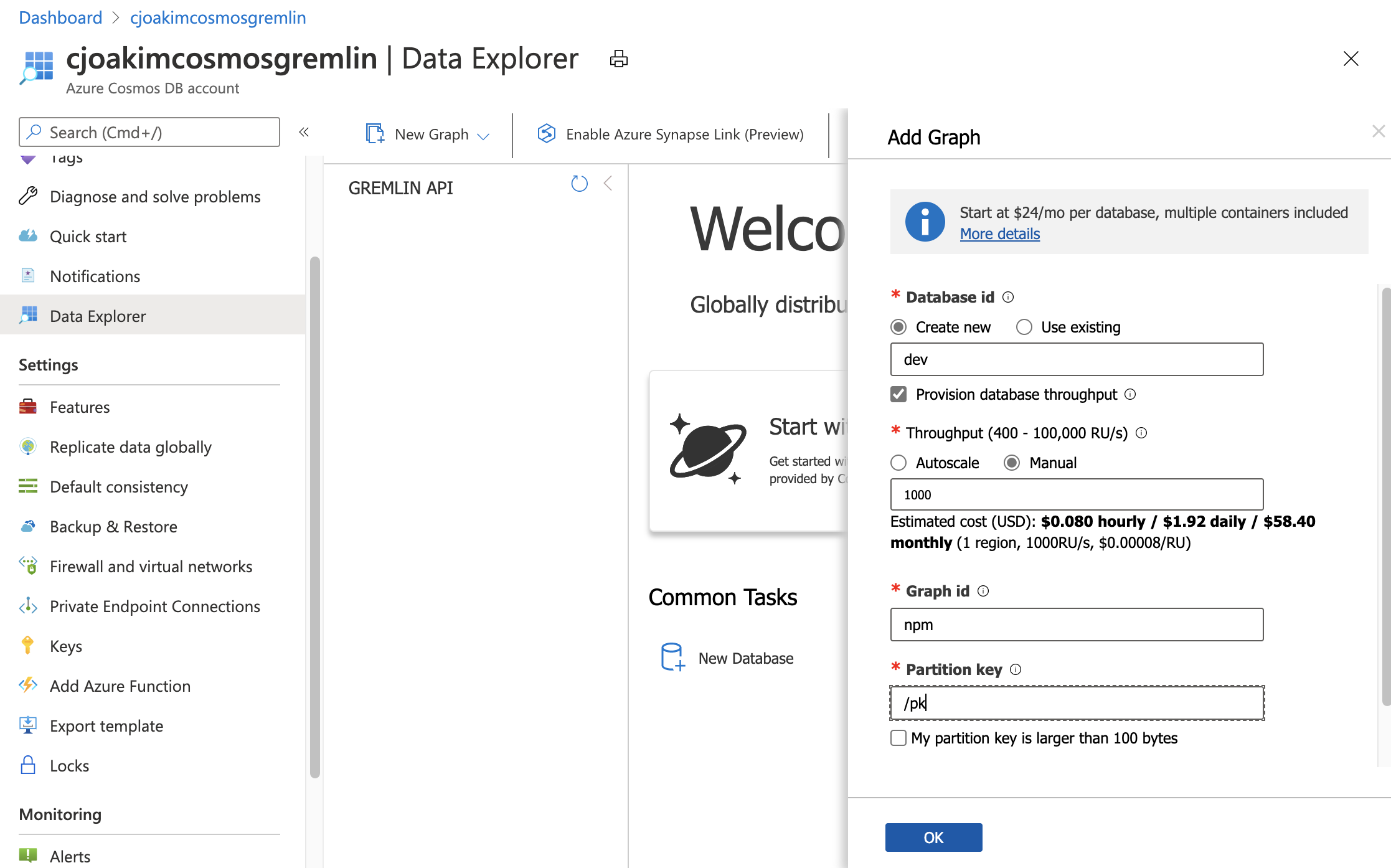The height and width of the screenshot is (868, 1391).
Task: Click the Data Explorer sidebar icon
Action: click(x=27, y=315)
